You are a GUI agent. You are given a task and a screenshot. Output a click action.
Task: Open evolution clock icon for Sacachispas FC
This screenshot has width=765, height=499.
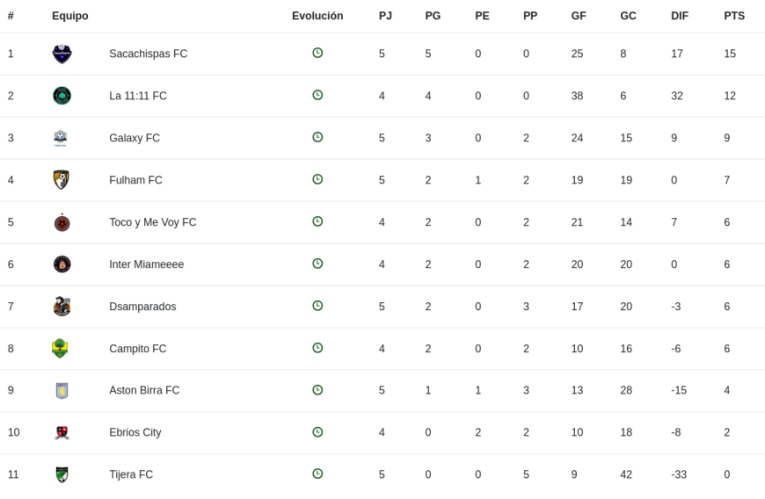click(318, 53)
